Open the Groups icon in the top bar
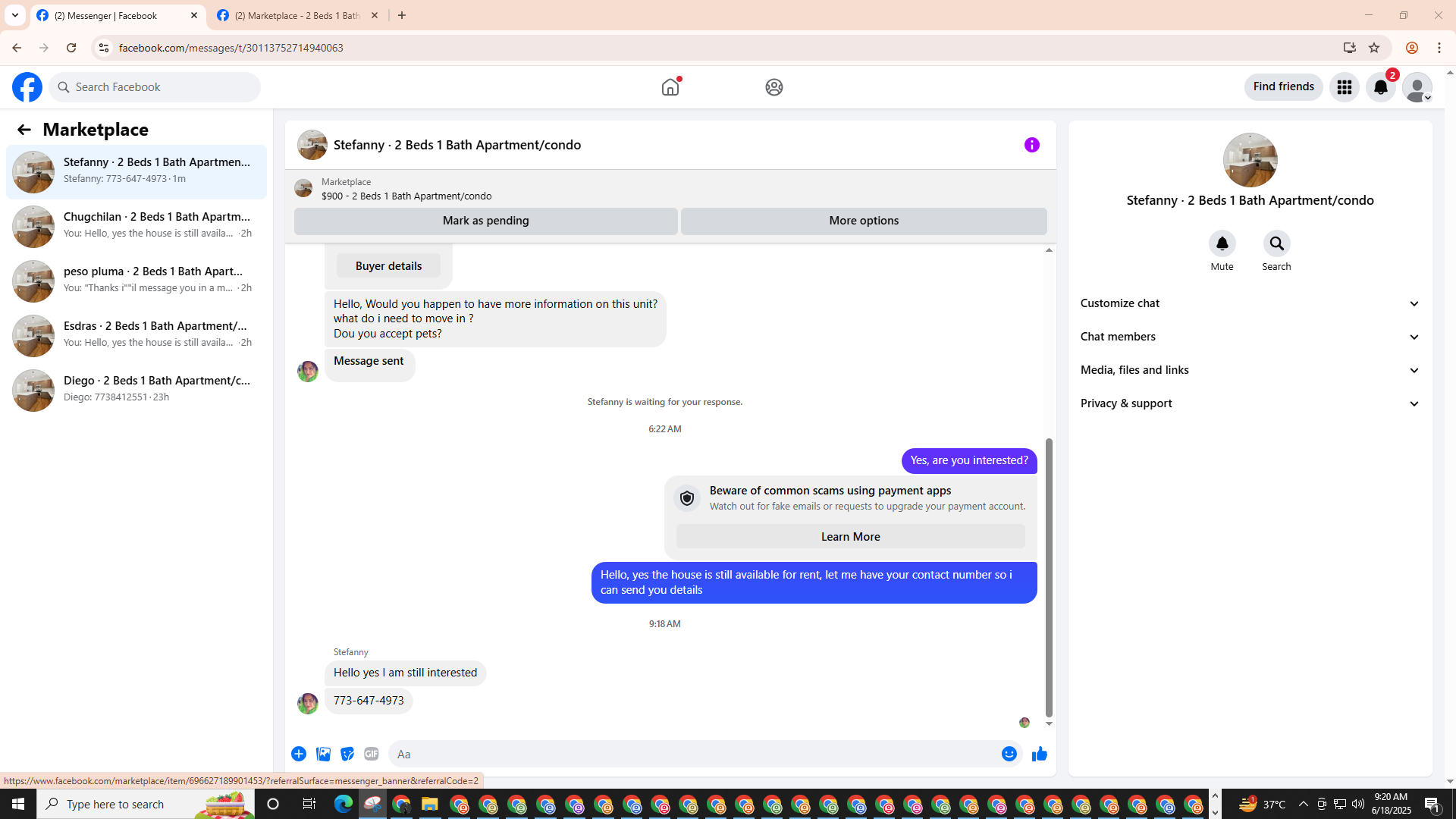The height and width of the screenshot is (819, 1456). (773, 87)
